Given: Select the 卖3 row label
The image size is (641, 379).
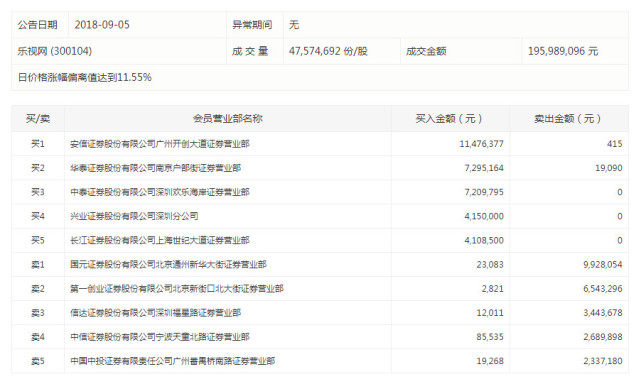Looking at the screenshot, I should tap(38, 313).
